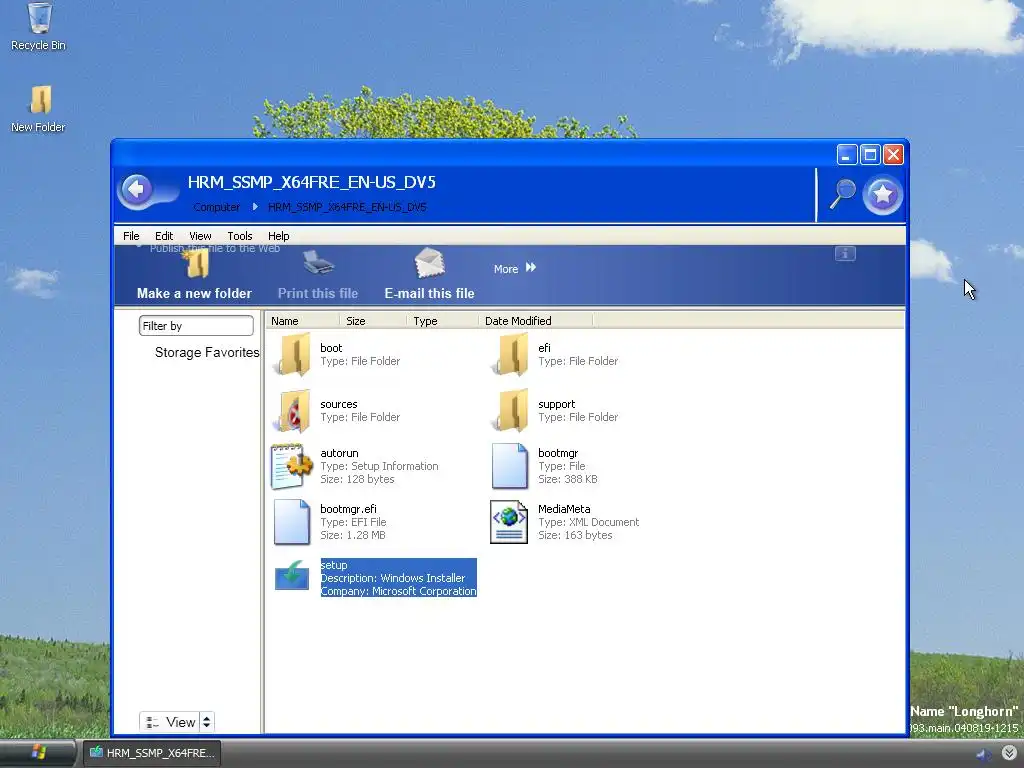Click the 'efi' folder name text
Screen dimensions: 1024x768
click(544, 348)
